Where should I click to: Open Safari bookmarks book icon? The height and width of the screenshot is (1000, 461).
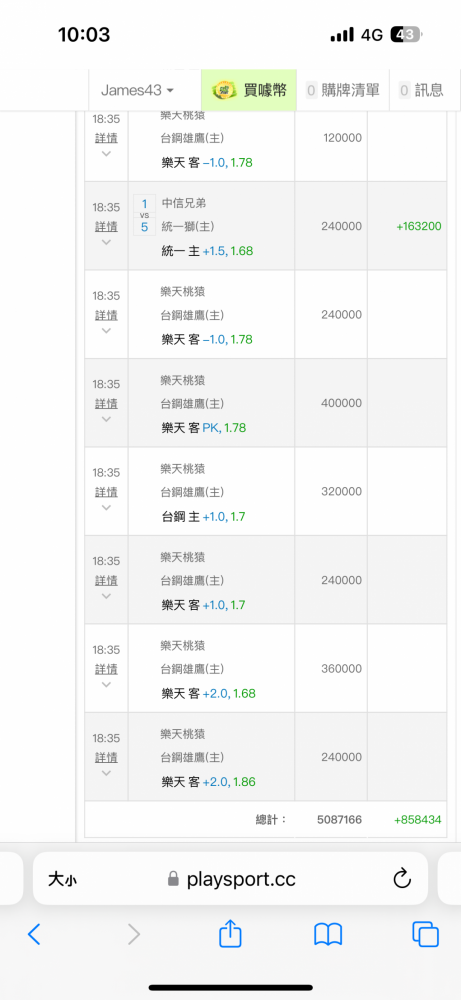click(328, 934)
